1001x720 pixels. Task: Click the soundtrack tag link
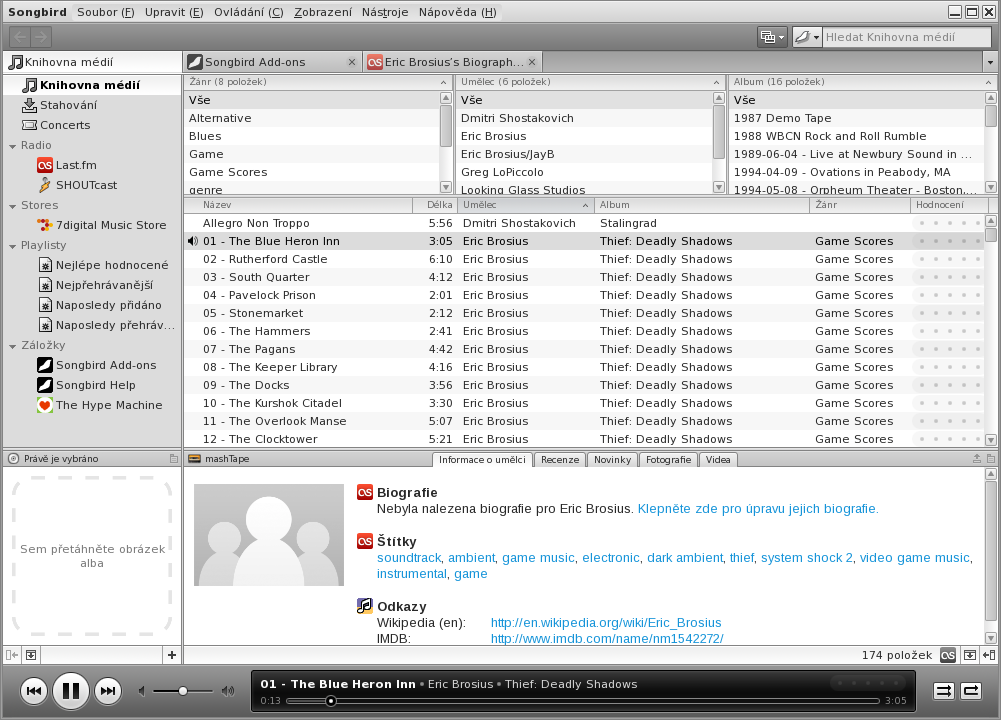(409, 558)
